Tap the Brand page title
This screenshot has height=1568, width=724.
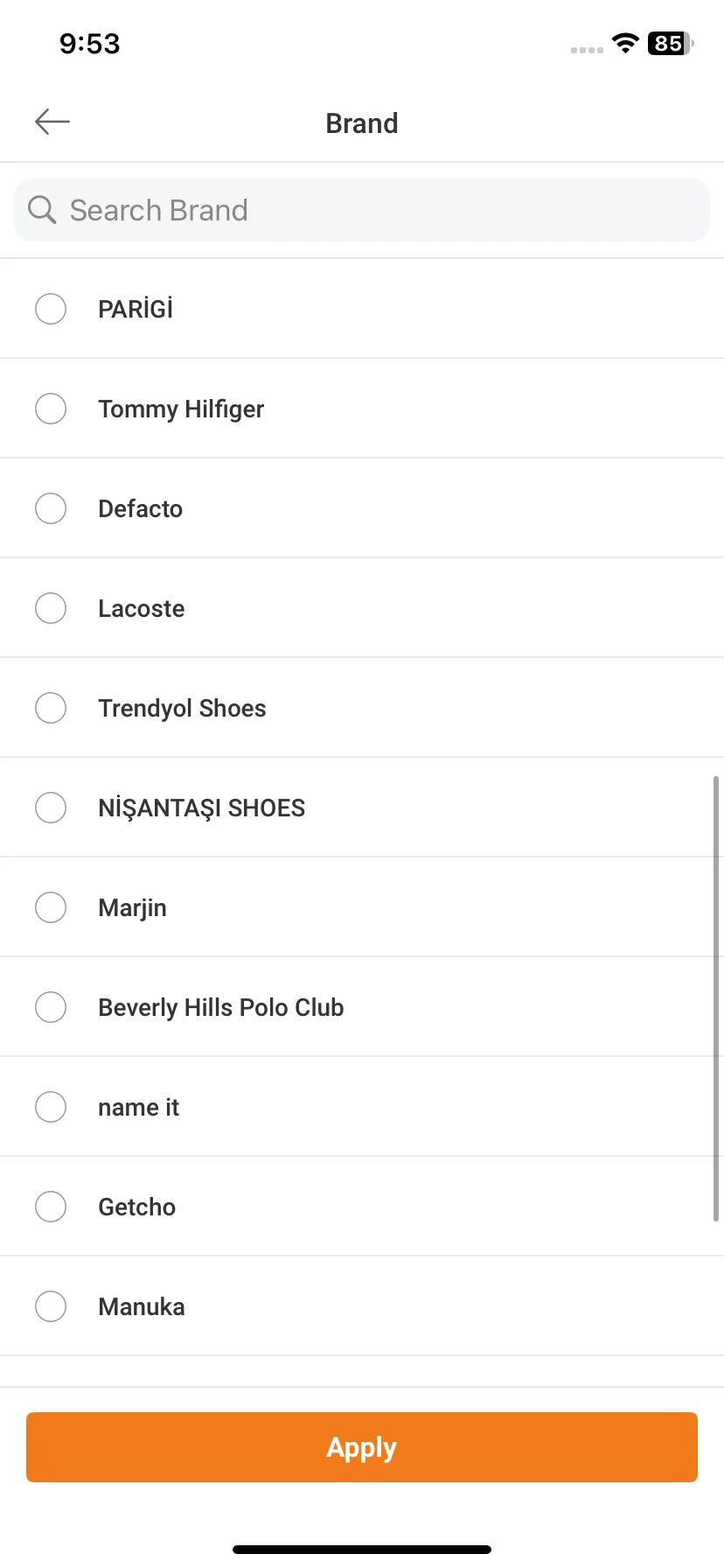(x=362, y=123)
